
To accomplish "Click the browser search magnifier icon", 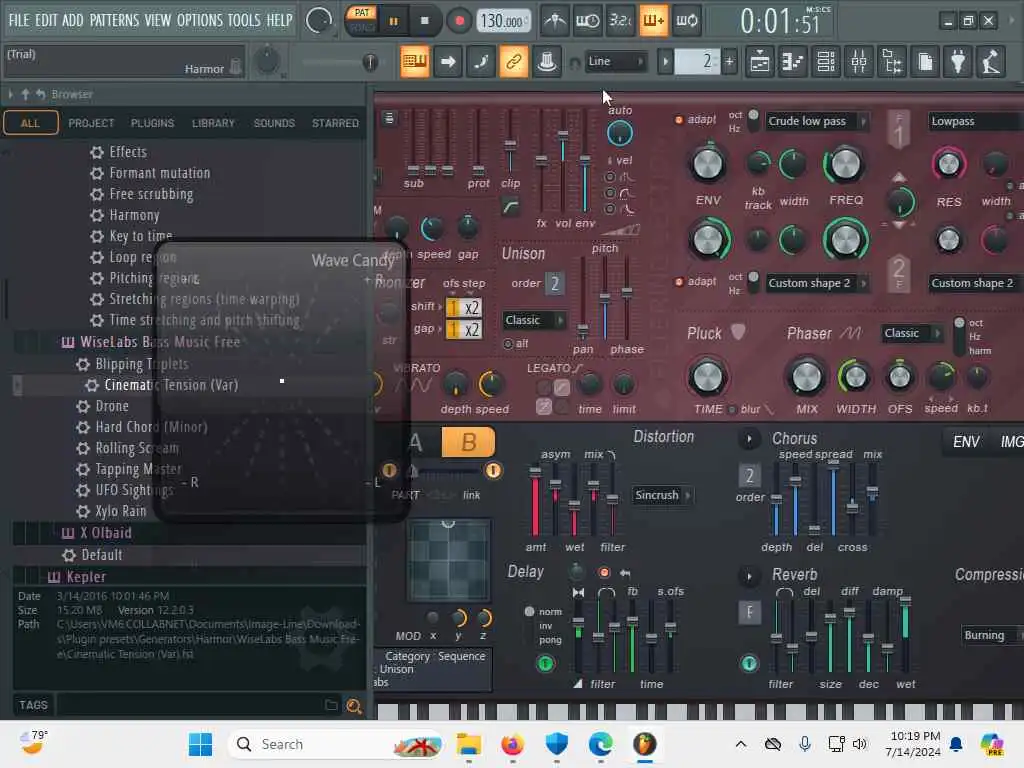I will pyautogui.click(x=354, y=706).
